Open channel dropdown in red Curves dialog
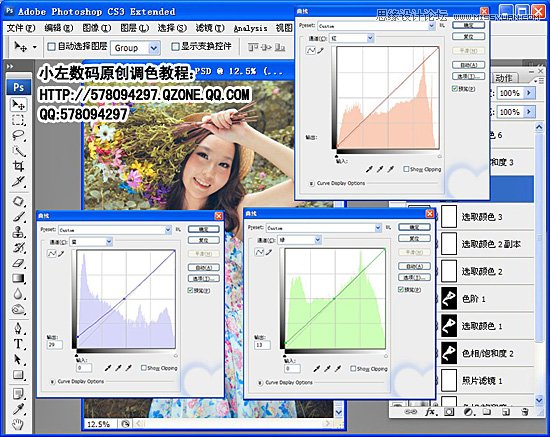This screenshot has width=550, height=437. pyautogui.click(x=370, y=38)
